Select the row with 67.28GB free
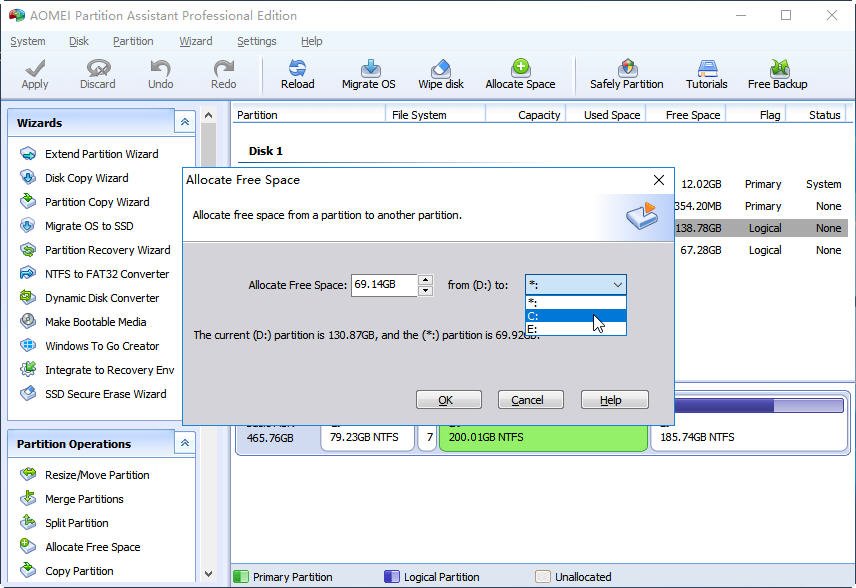Viewport: 856px width, 588px height. 761,250
